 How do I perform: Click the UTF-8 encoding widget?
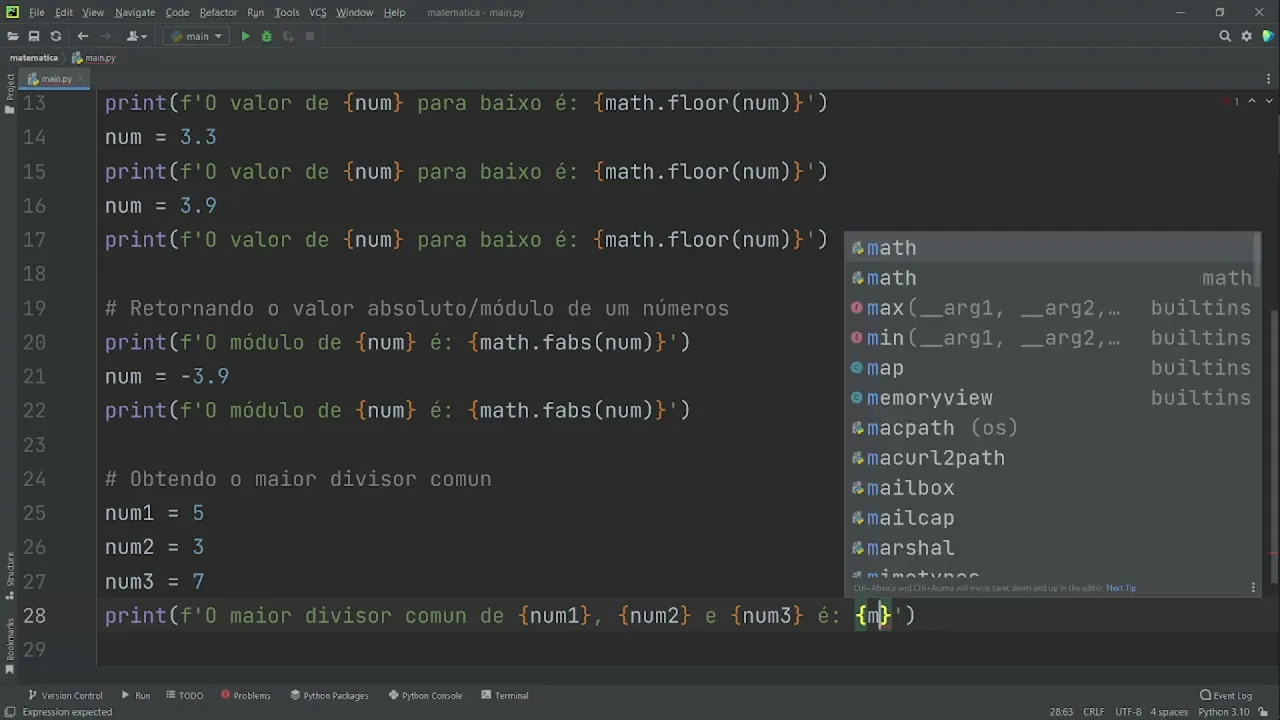pyautogui.click(x=1128, y=712)
